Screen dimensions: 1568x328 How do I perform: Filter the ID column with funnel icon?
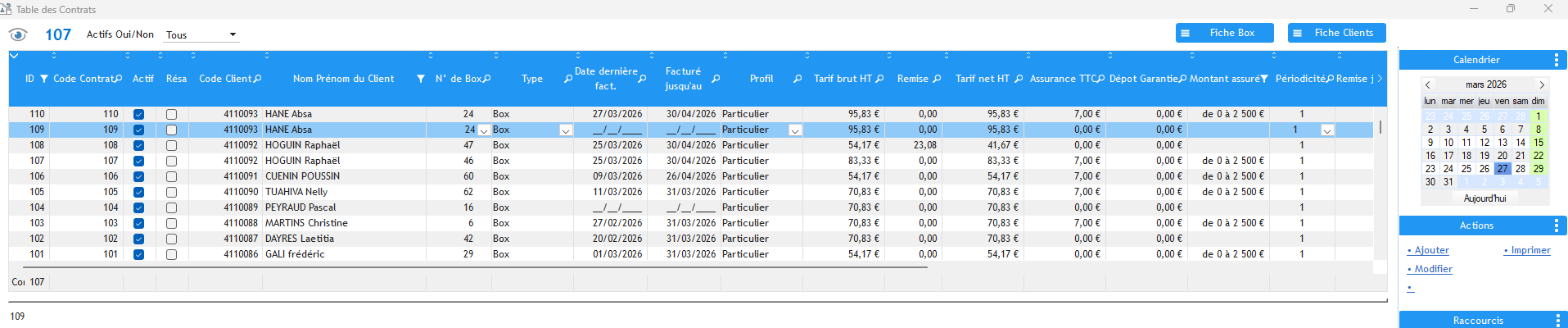click(x=44, y=79)
